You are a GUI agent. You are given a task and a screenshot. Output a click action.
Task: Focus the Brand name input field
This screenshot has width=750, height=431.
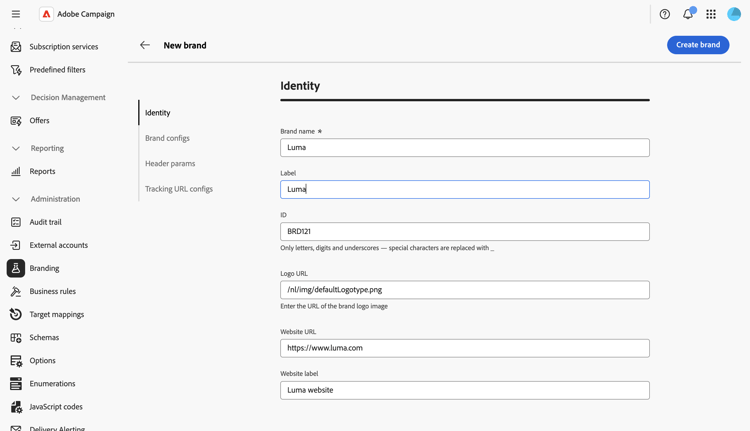tap(464, 148)
